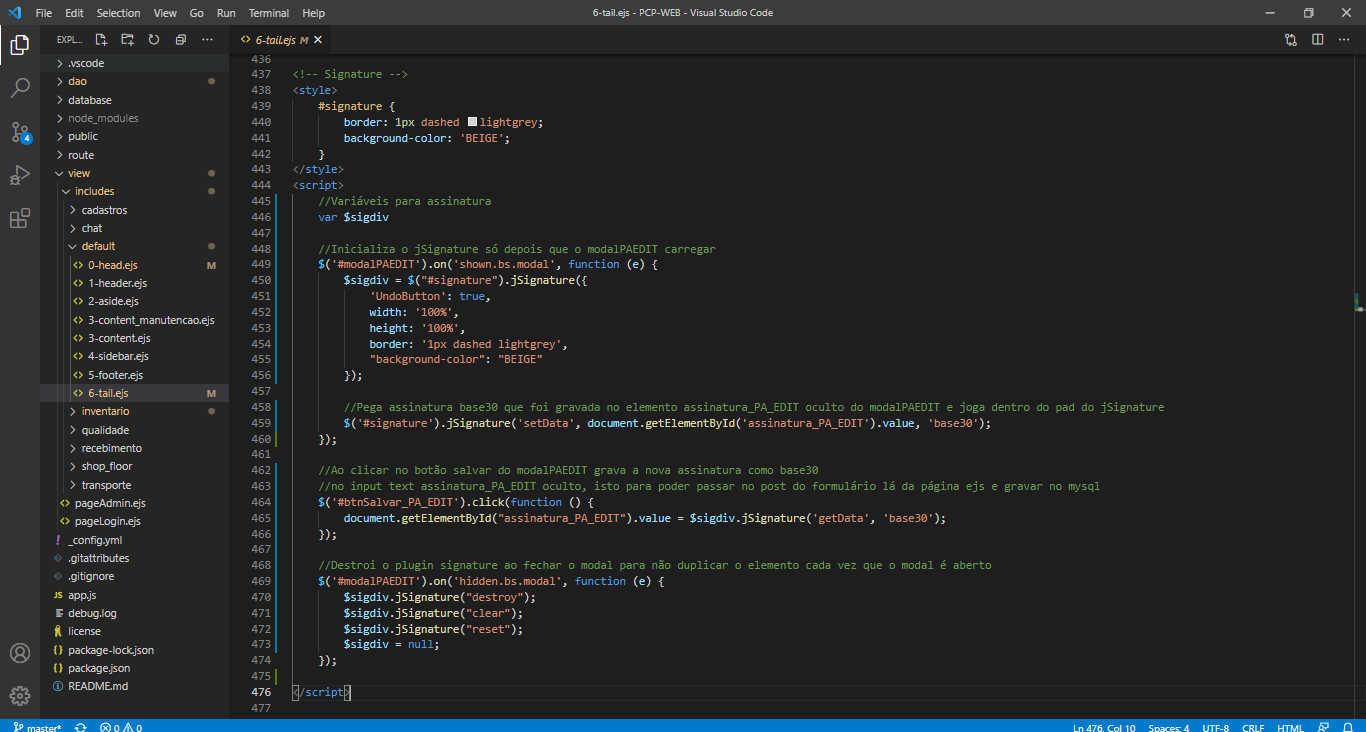Image resolution: width=1366 pixels, height=732 pixels.
Task: Expand the inventario folder
Action: [x=105, y=411]
